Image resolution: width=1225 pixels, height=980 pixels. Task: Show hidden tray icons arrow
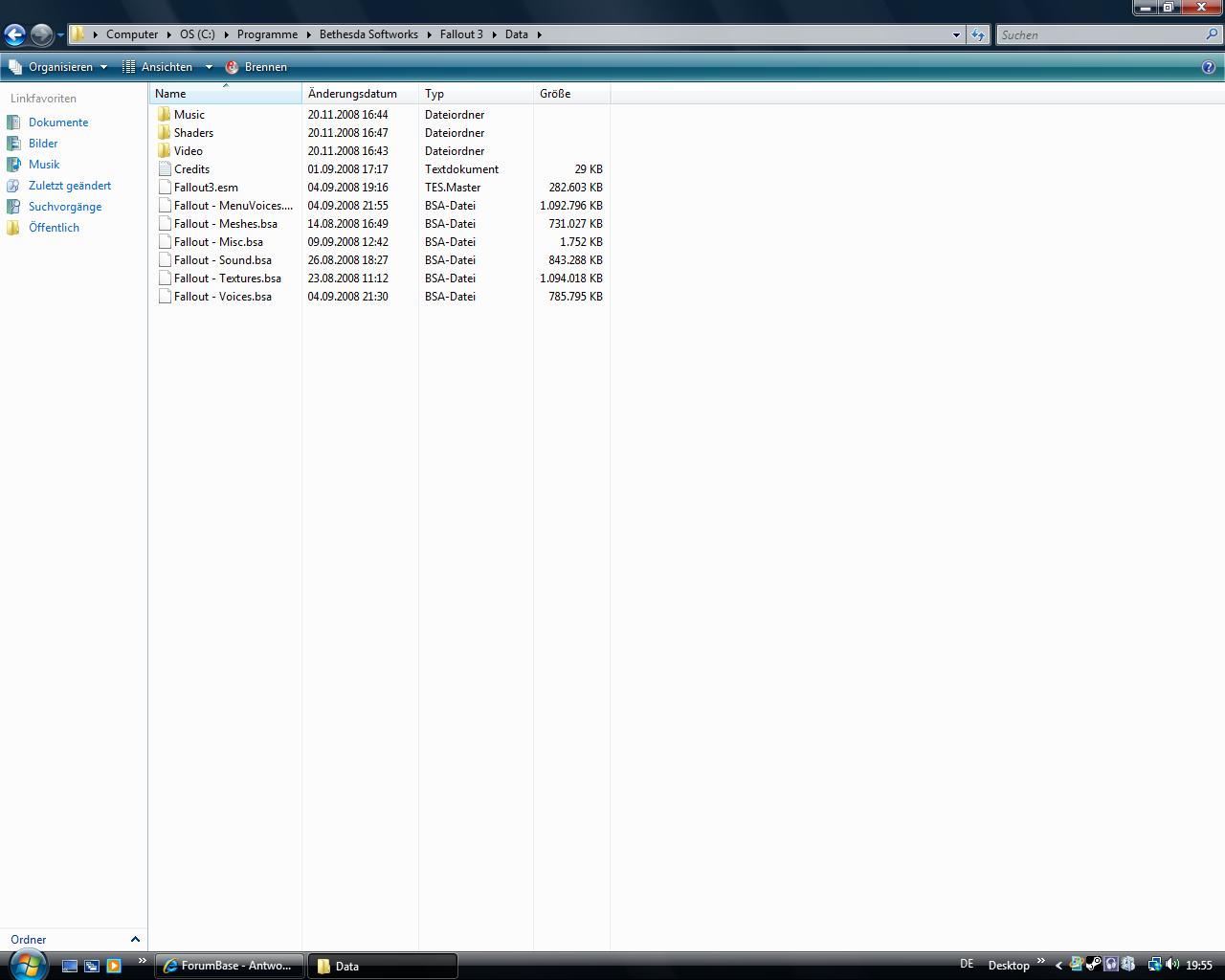[x=1058, y=966]
